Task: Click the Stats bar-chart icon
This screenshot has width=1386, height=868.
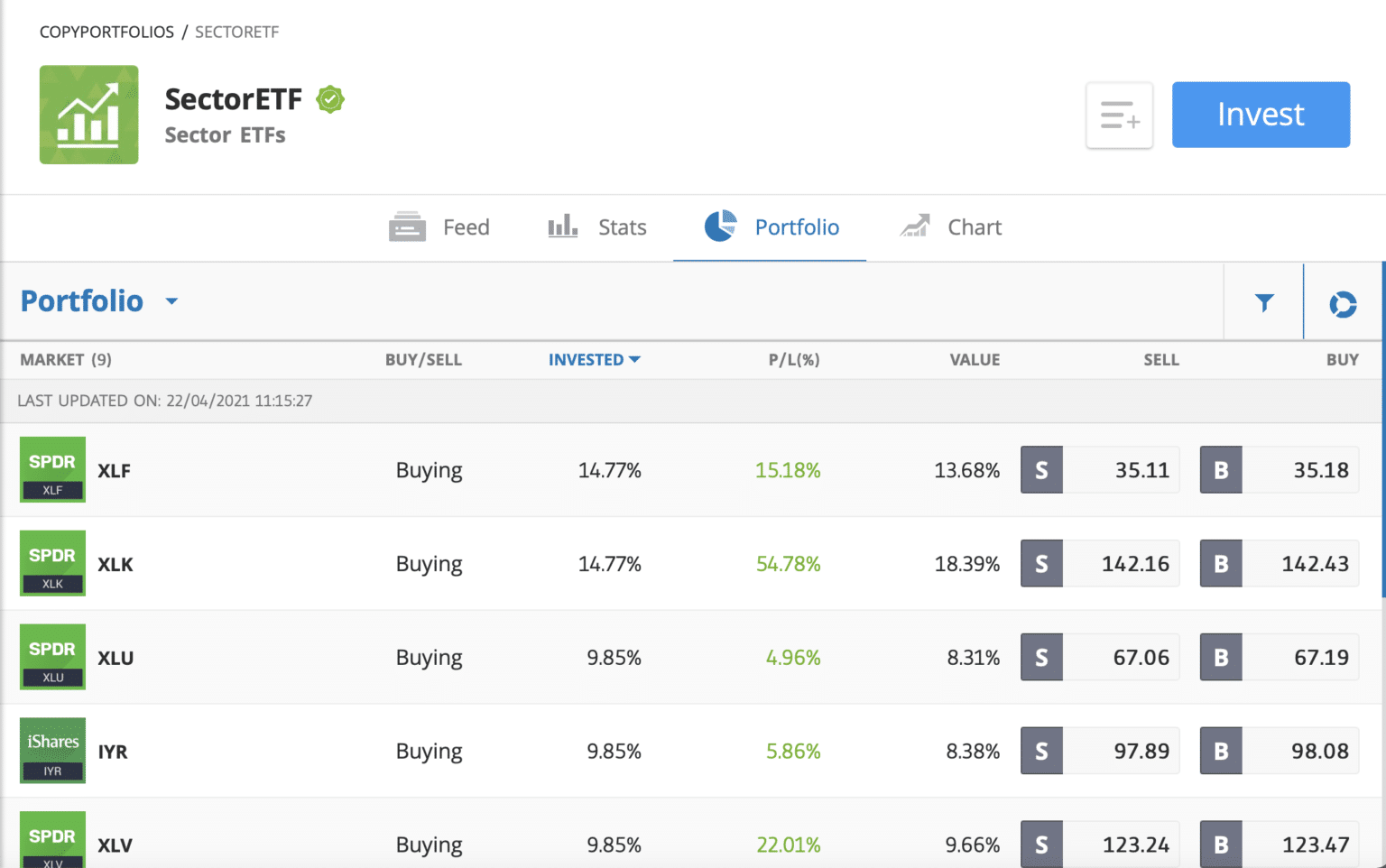Action: [x=562, y=226]
